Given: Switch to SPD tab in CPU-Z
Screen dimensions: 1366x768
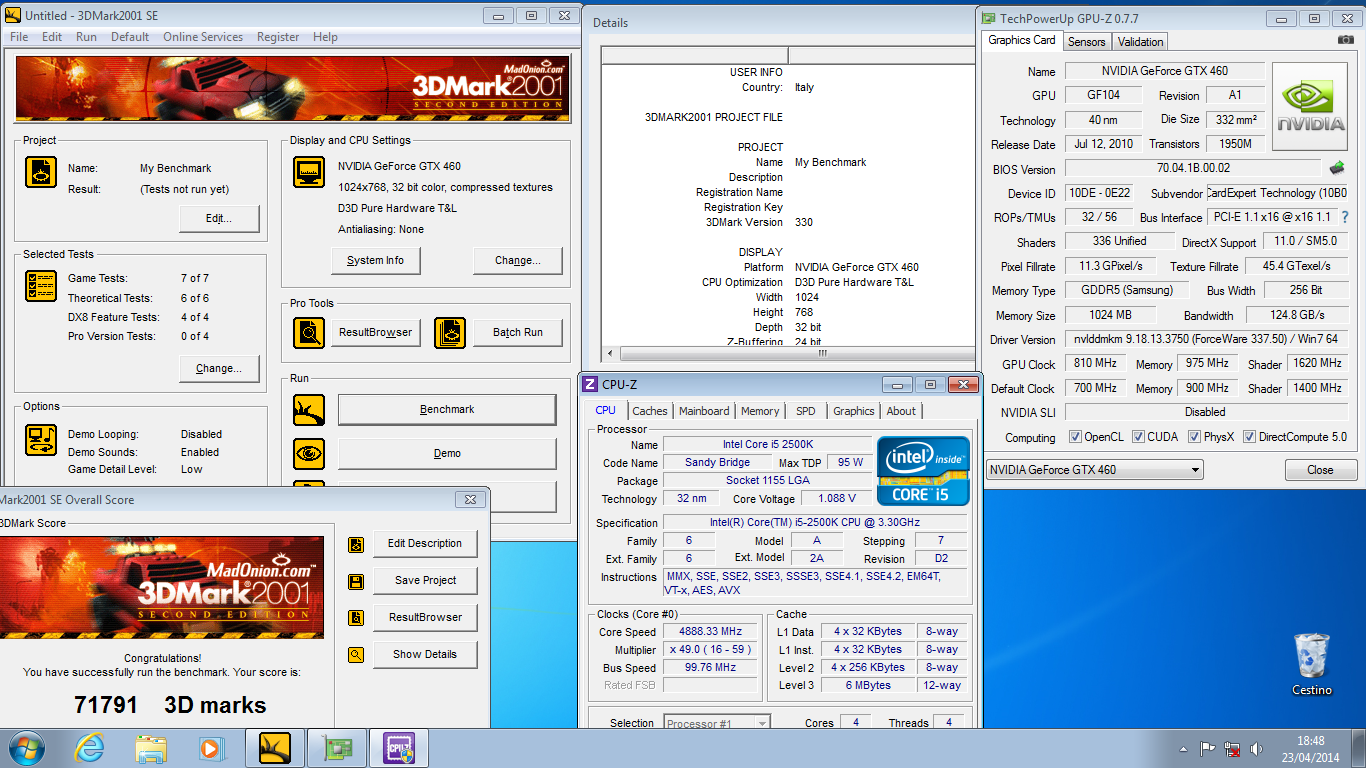Looking at the screenshot, I should [806, 411].
